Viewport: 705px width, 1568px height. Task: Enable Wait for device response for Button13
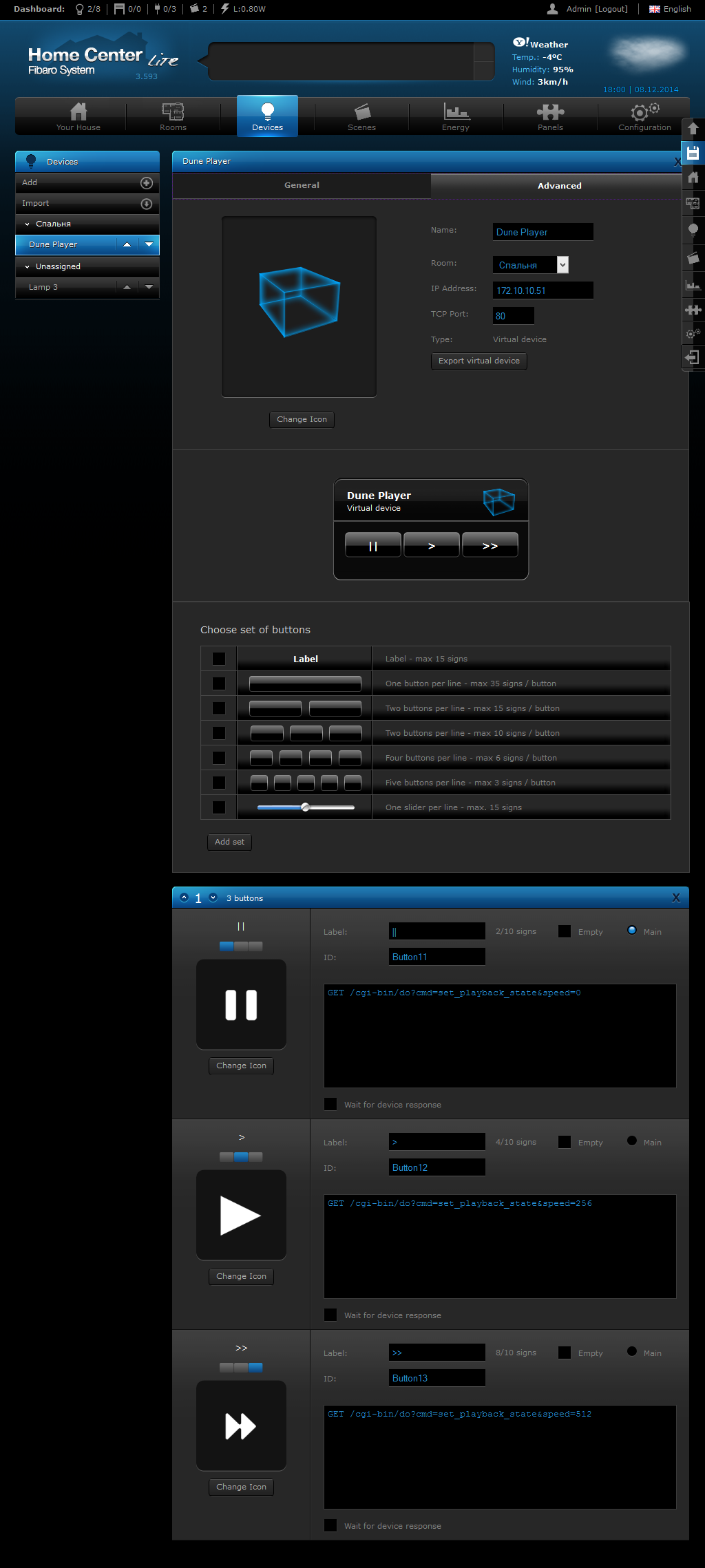pos(330,1525)
